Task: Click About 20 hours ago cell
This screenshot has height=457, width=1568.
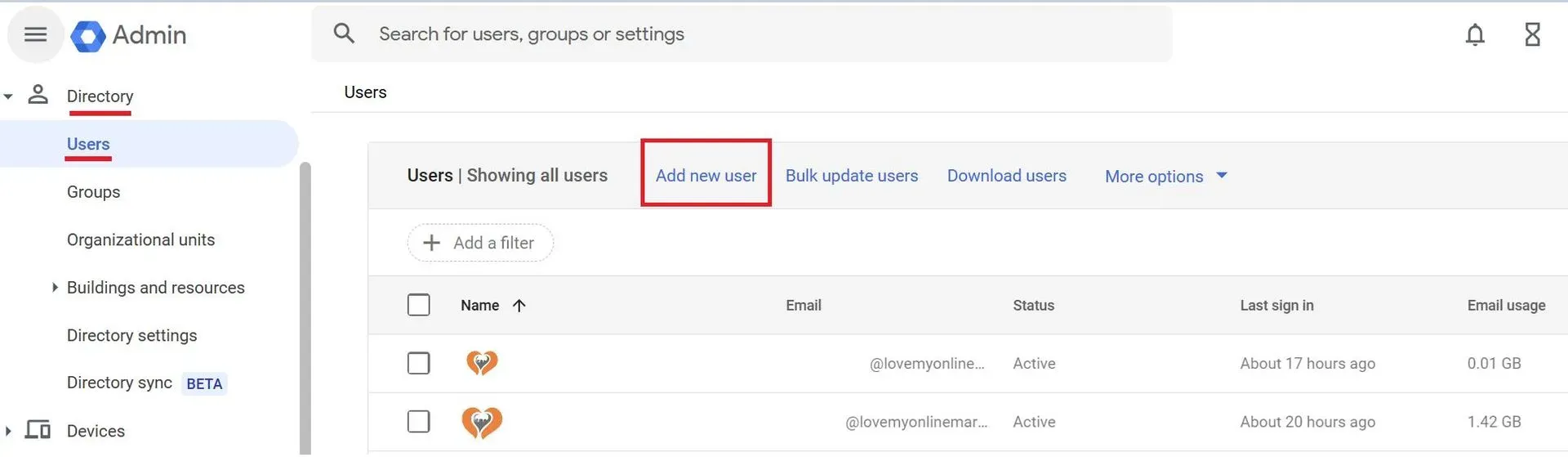Action: pos(1307,422)
